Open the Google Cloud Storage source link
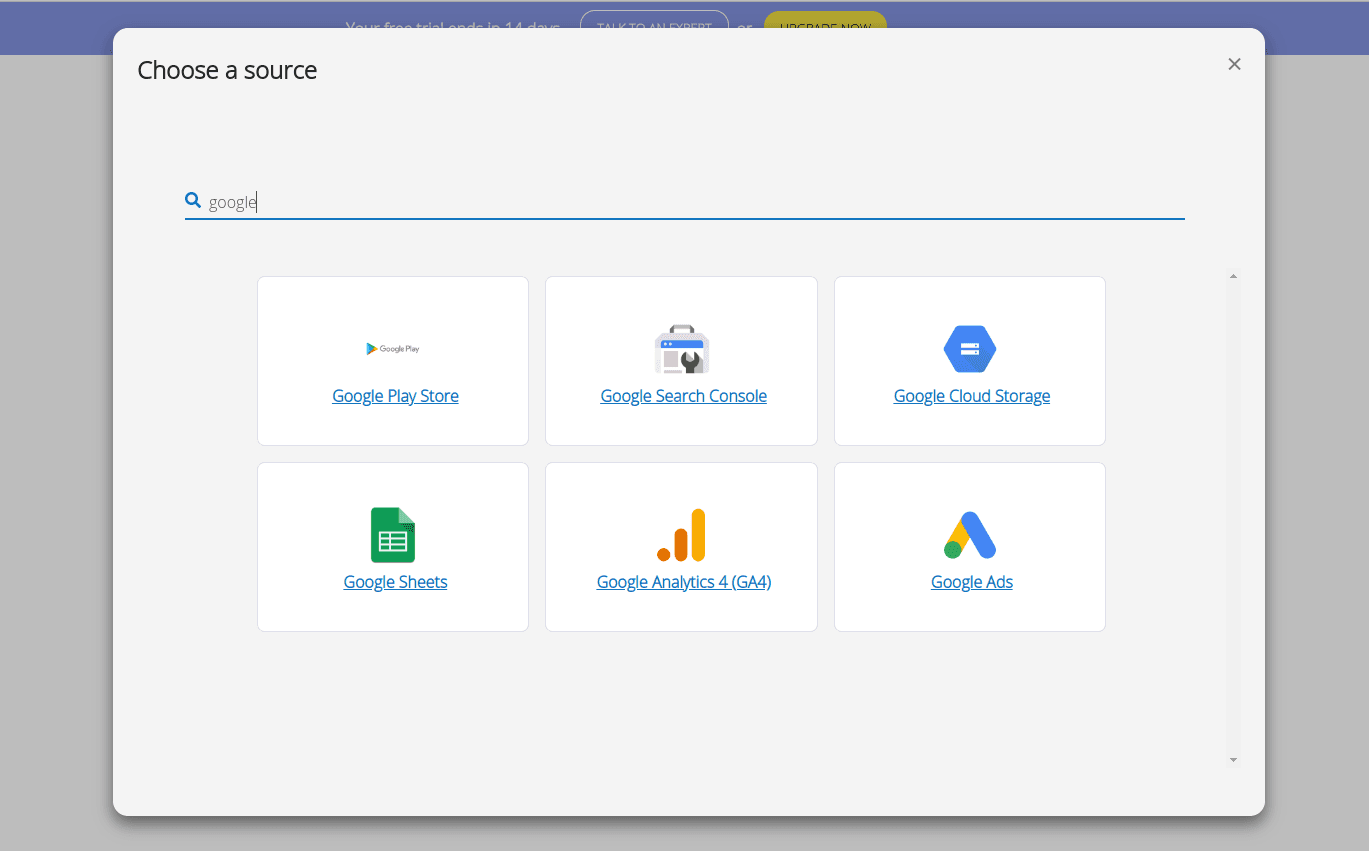This screenshot has height=851, width=1369. tap(971, 395)
